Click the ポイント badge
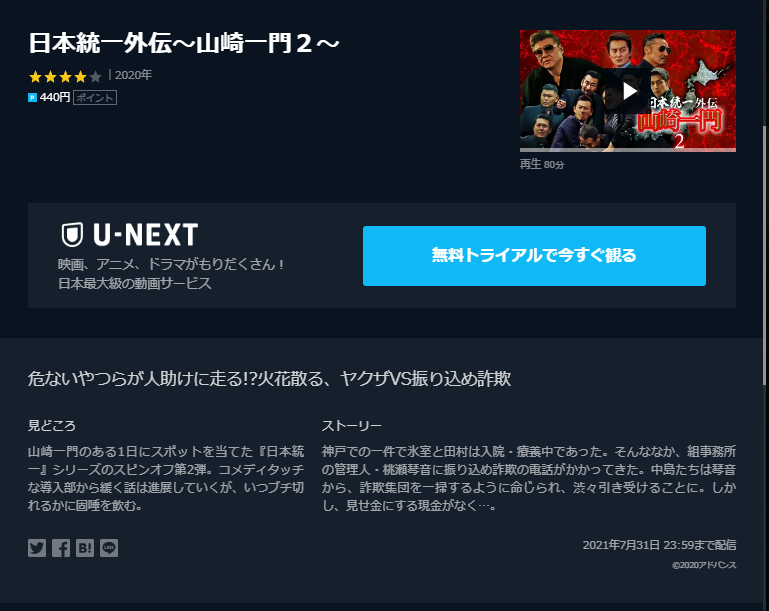This screenshot has height=611, width=769. tap(95, 98)
